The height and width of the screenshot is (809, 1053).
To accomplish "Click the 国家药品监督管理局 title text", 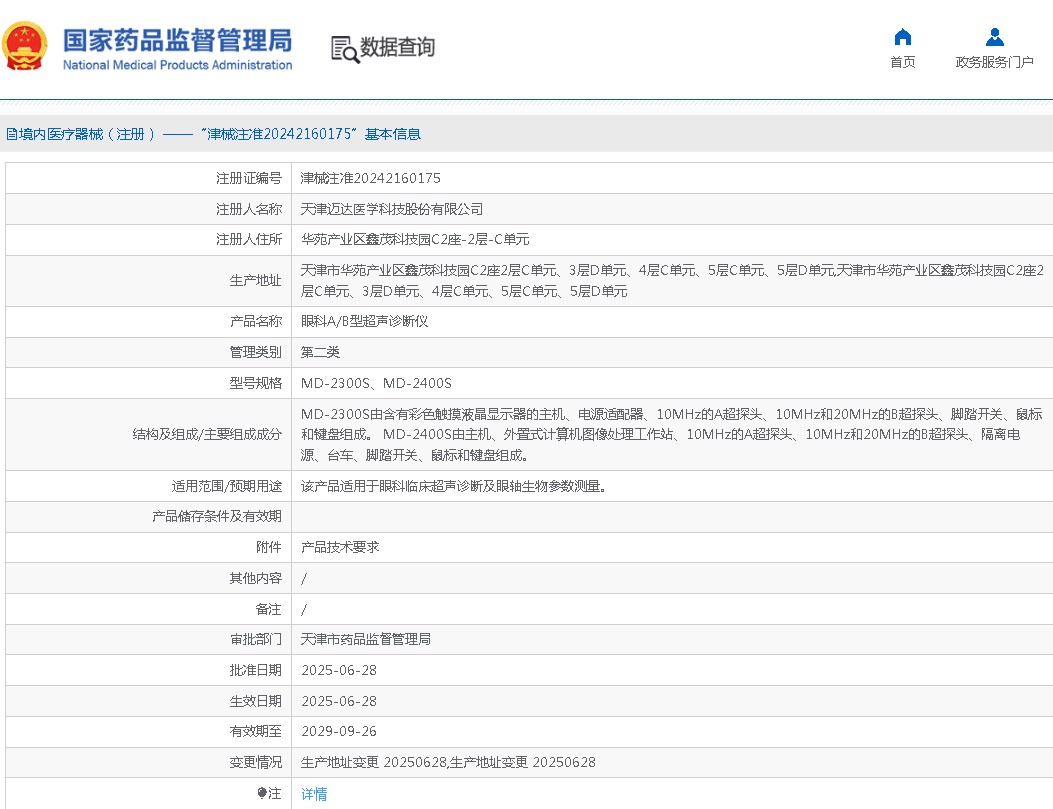I will (x=177, y=40).
